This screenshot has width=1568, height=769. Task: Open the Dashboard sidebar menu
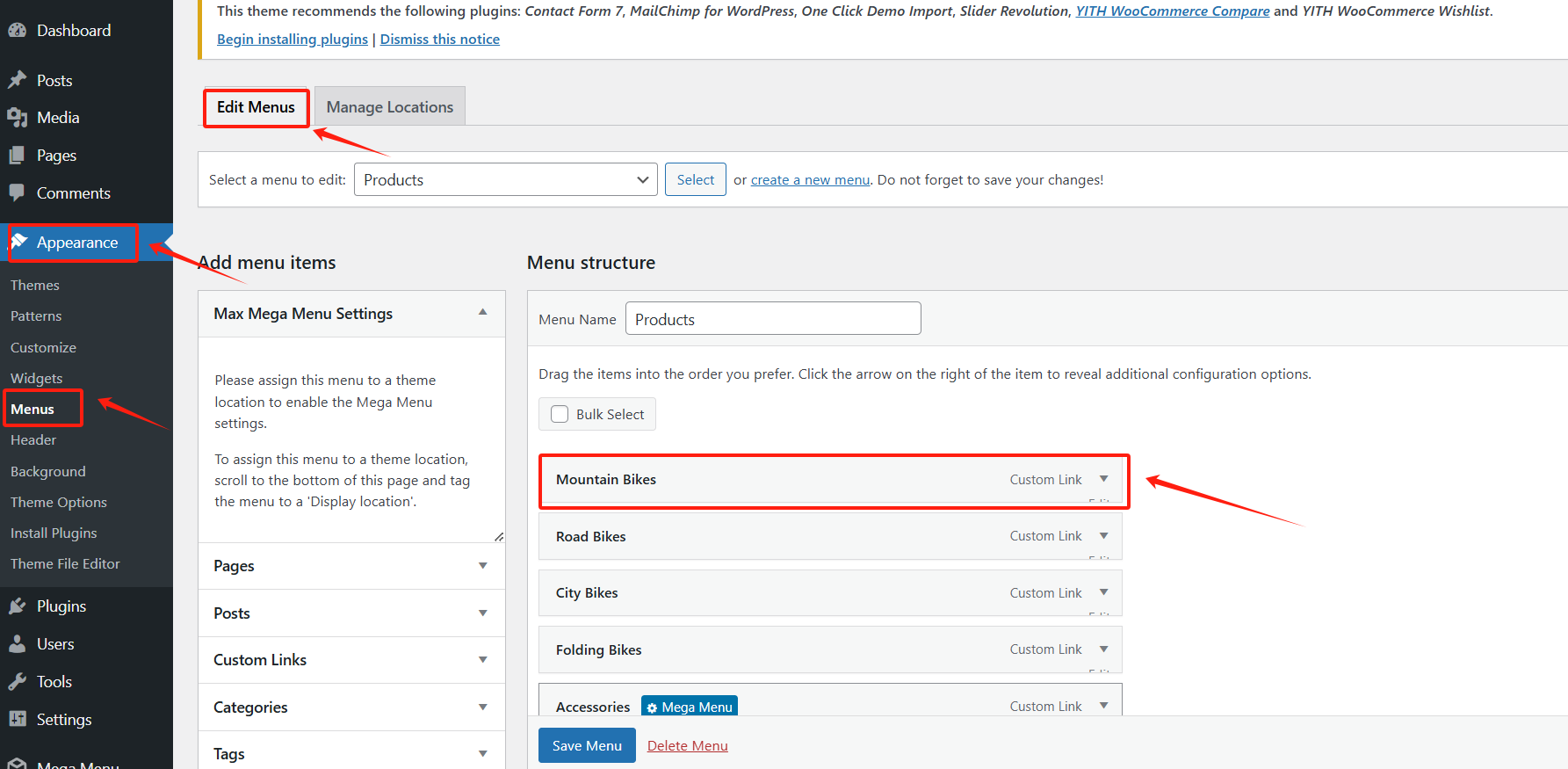(x=86, y=30)
